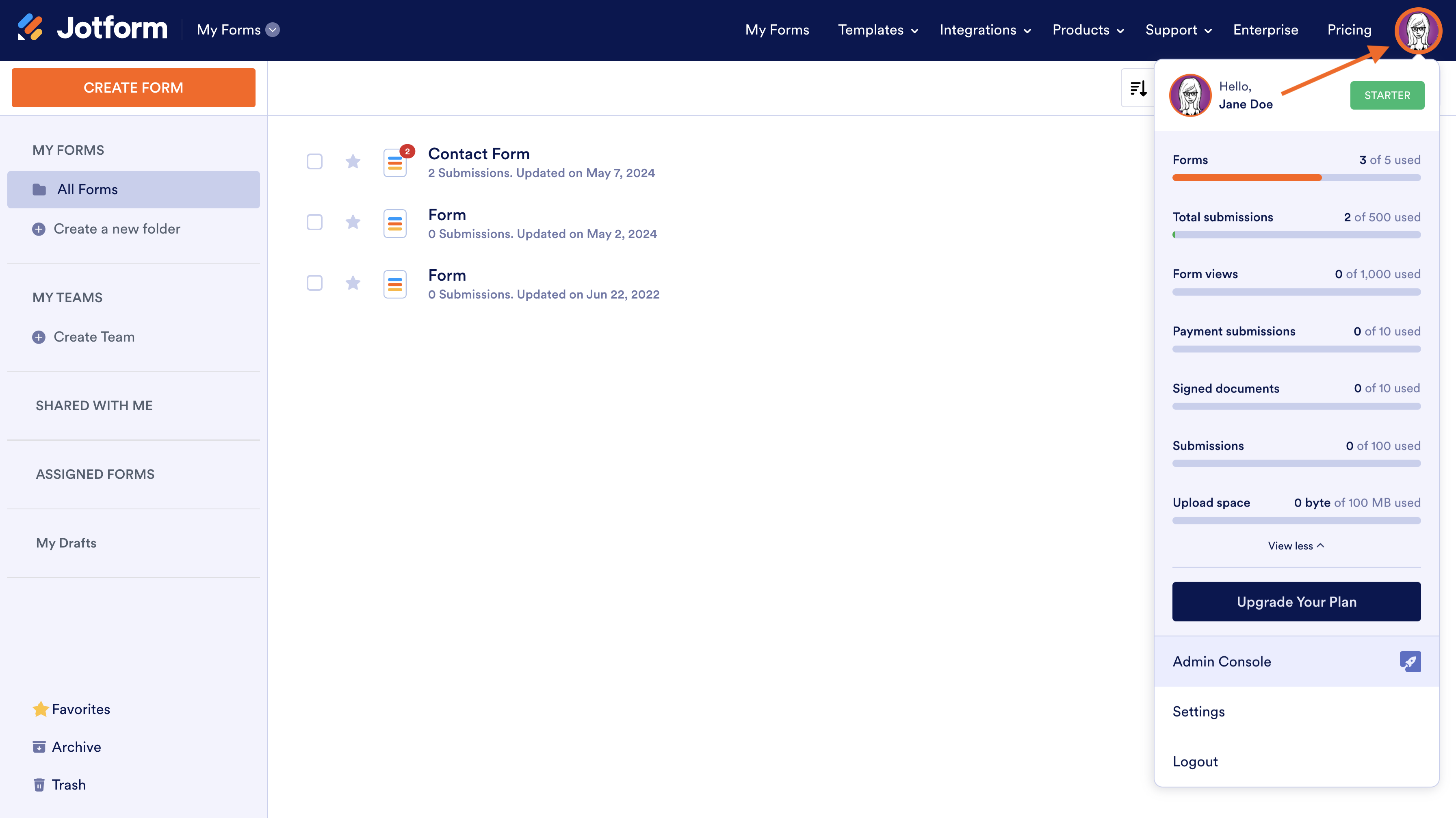1456x818 pixels.
Task: Open the My Forms switcher dropdown arrow
Action: click(x=273, y=30)
